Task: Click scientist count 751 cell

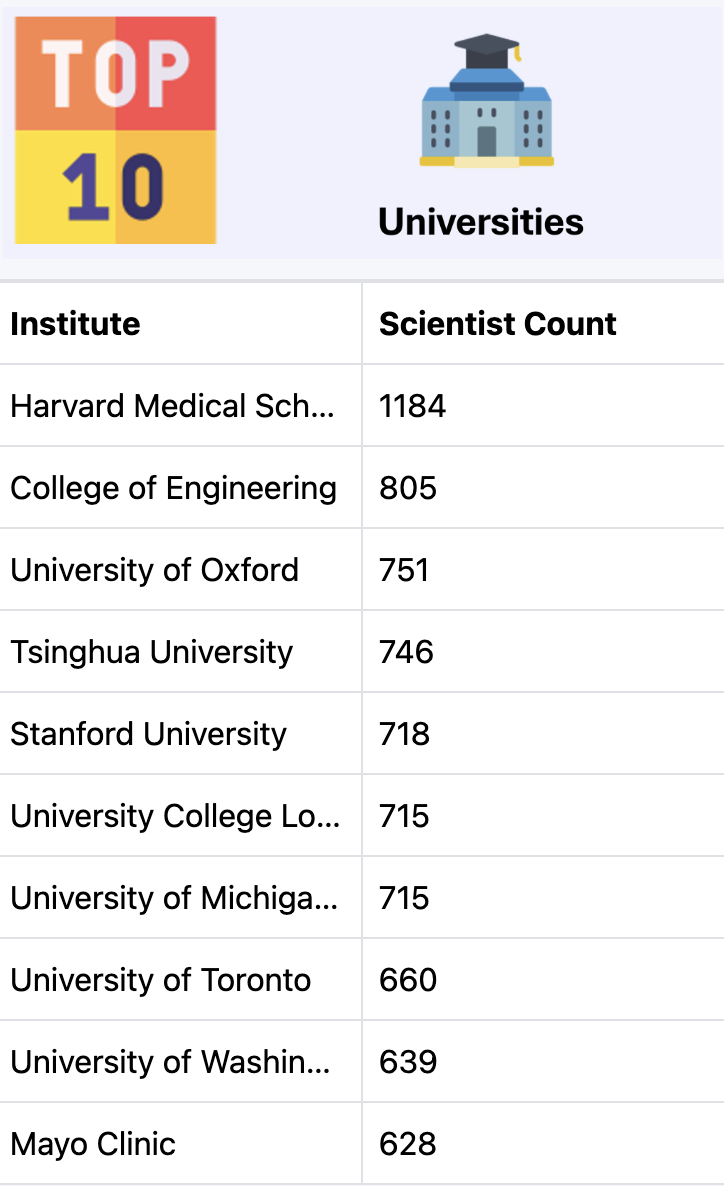Action: click(404, 570)
